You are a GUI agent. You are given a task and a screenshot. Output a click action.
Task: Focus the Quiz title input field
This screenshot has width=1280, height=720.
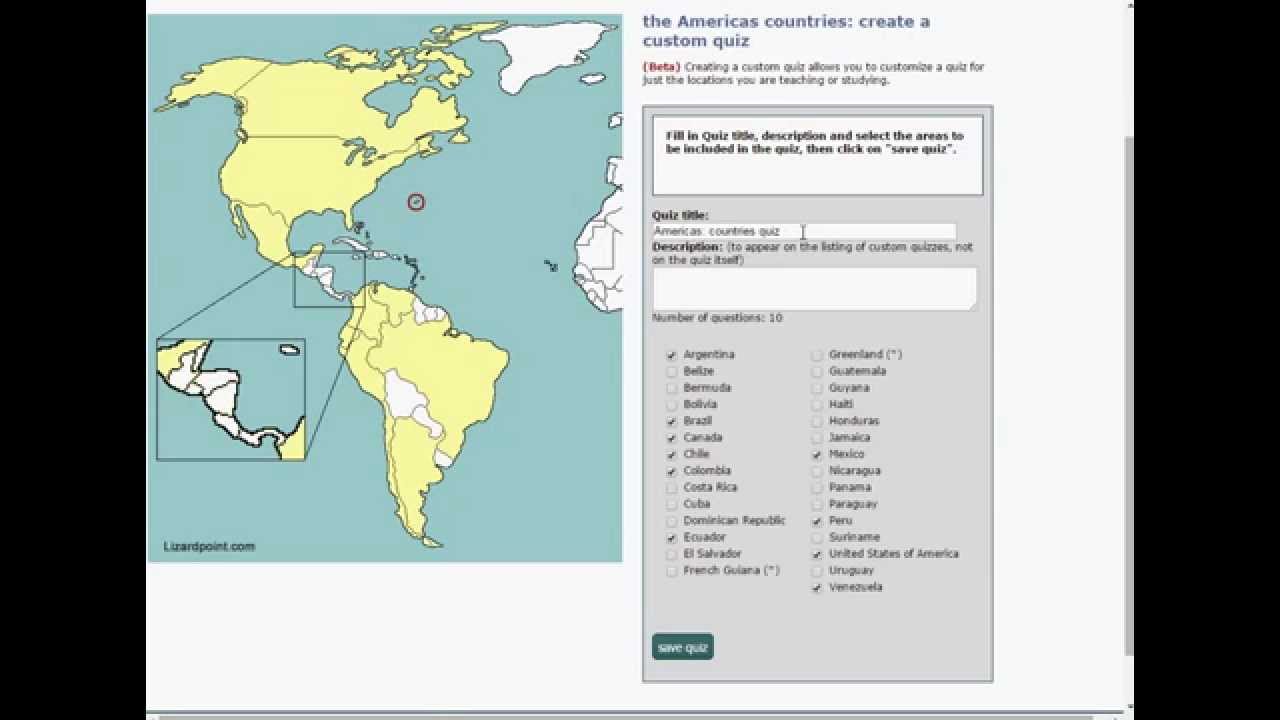click(804, 231)
